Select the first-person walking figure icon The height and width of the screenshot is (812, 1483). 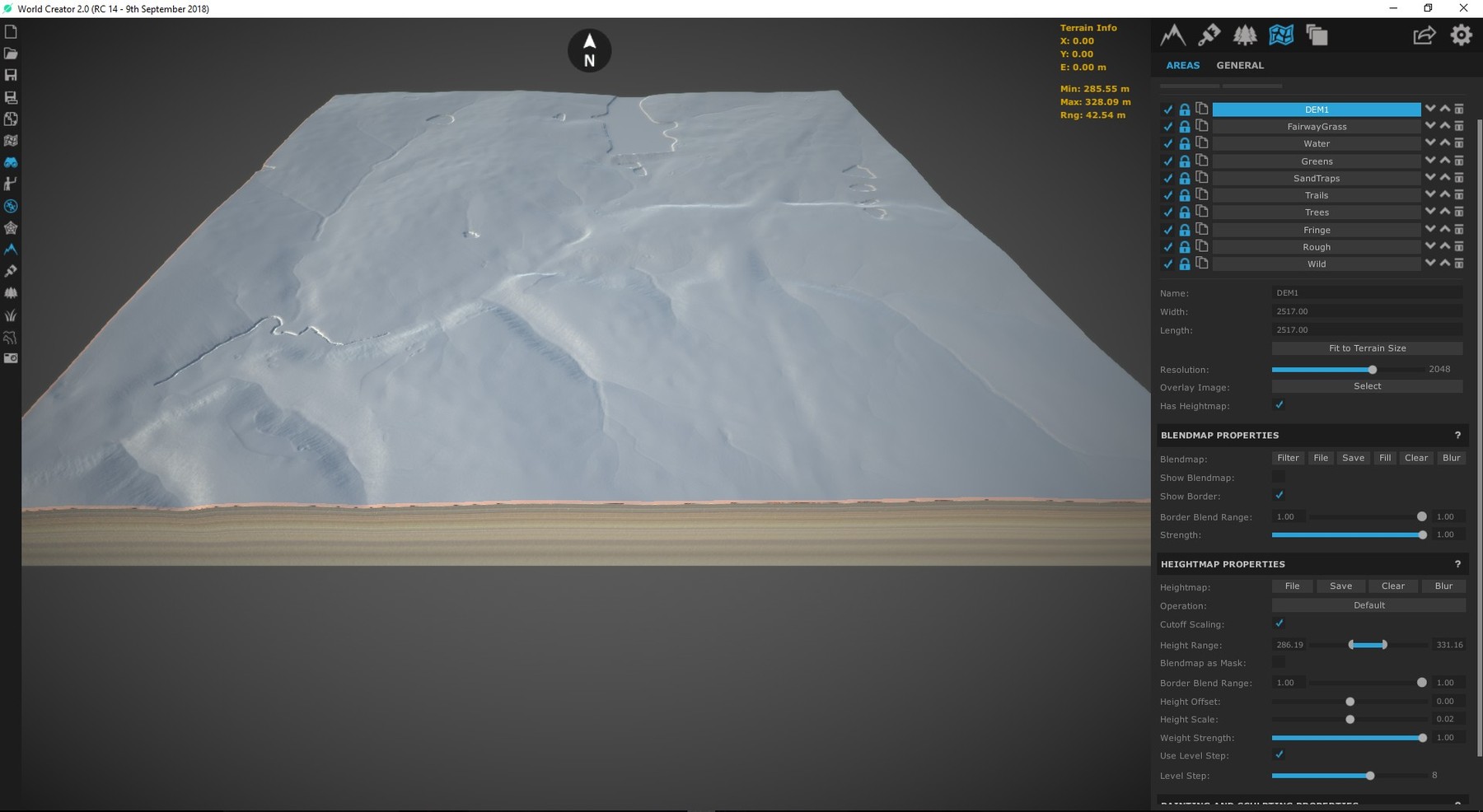tap(11, 184)
